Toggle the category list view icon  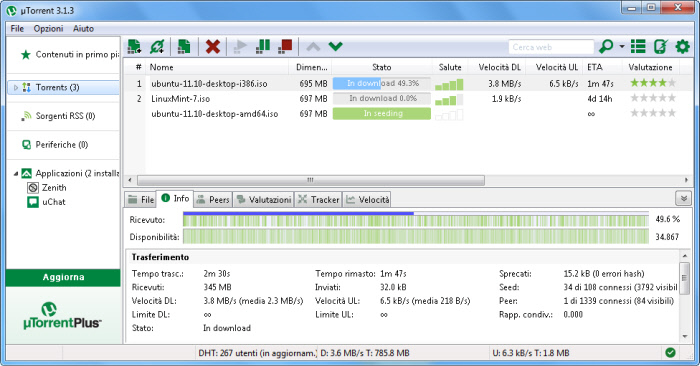[638, 46]
